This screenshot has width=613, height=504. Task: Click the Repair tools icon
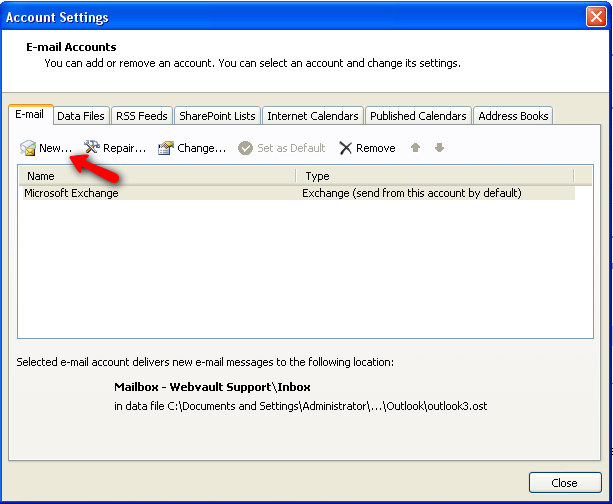[93, 148]
